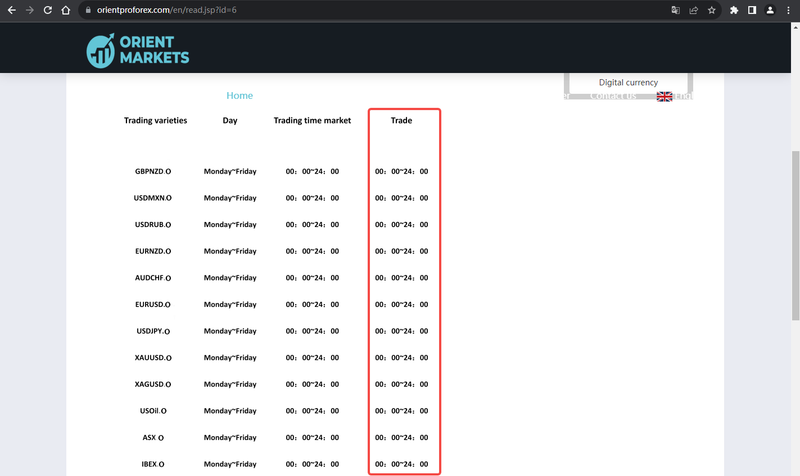Go to the browser home icon
This screenshot has height=476, width=800.
click(x=65, y=10)
